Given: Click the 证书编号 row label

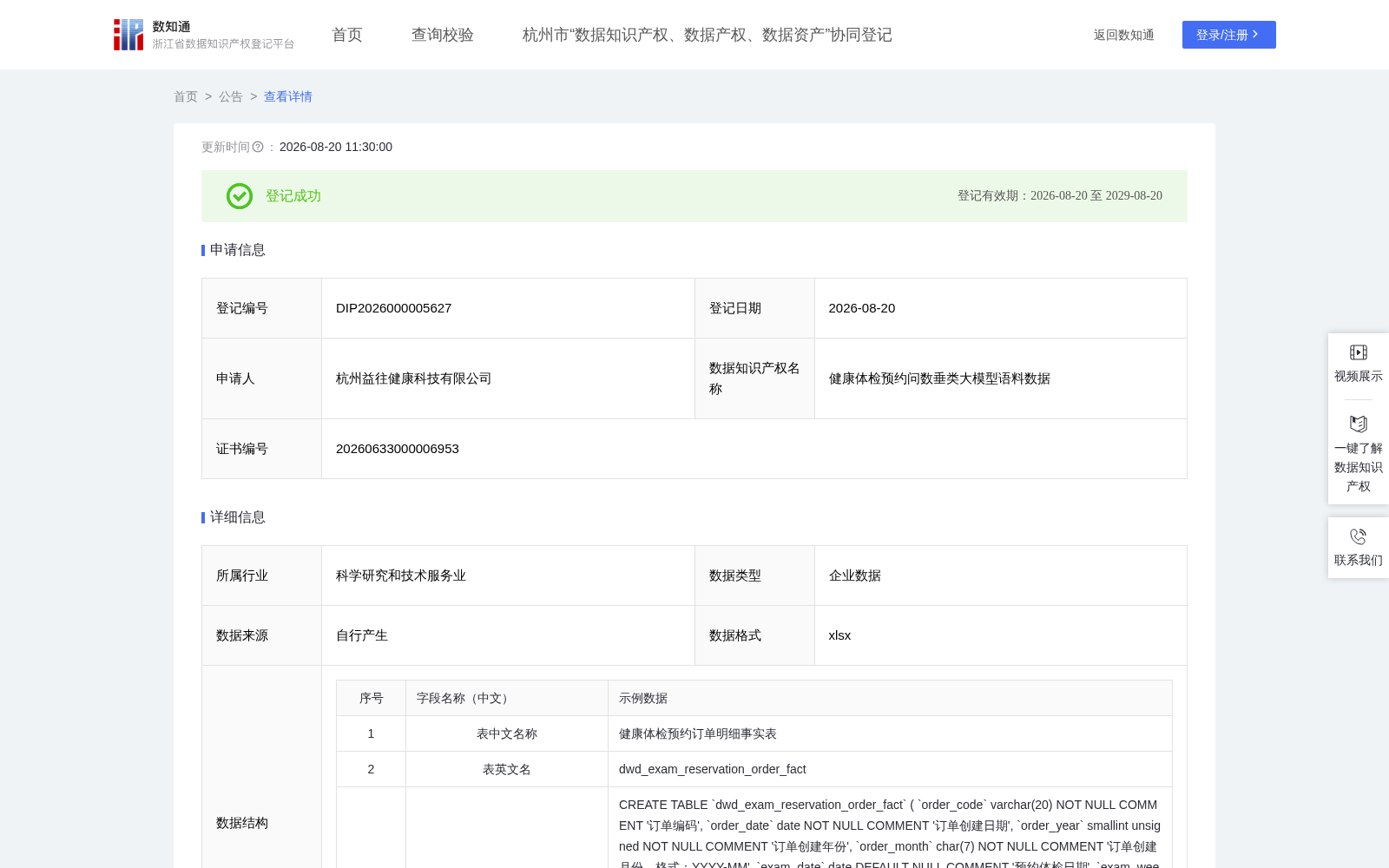Looking at the screenshot, I should 242,449.
